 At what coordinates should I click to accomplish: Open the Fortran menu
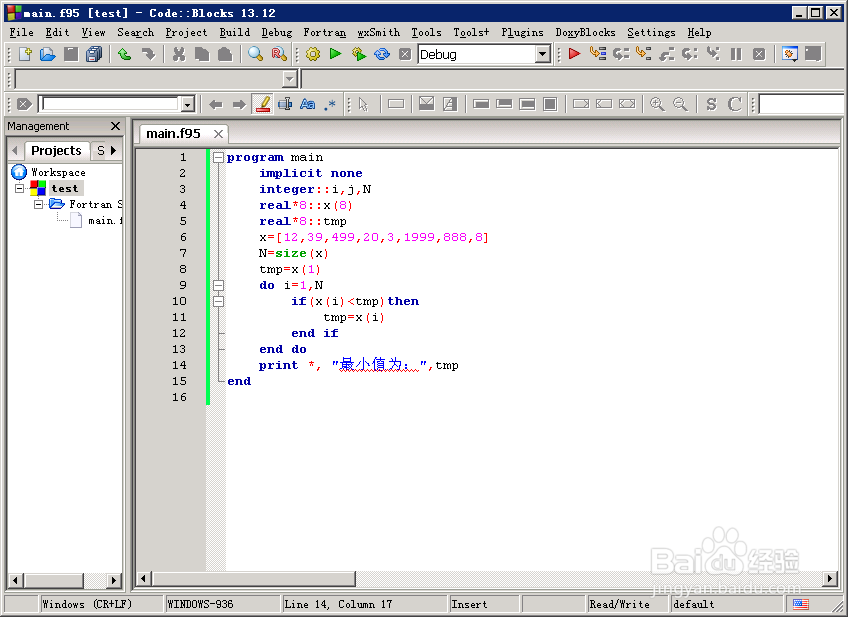[x=324, y=32]
